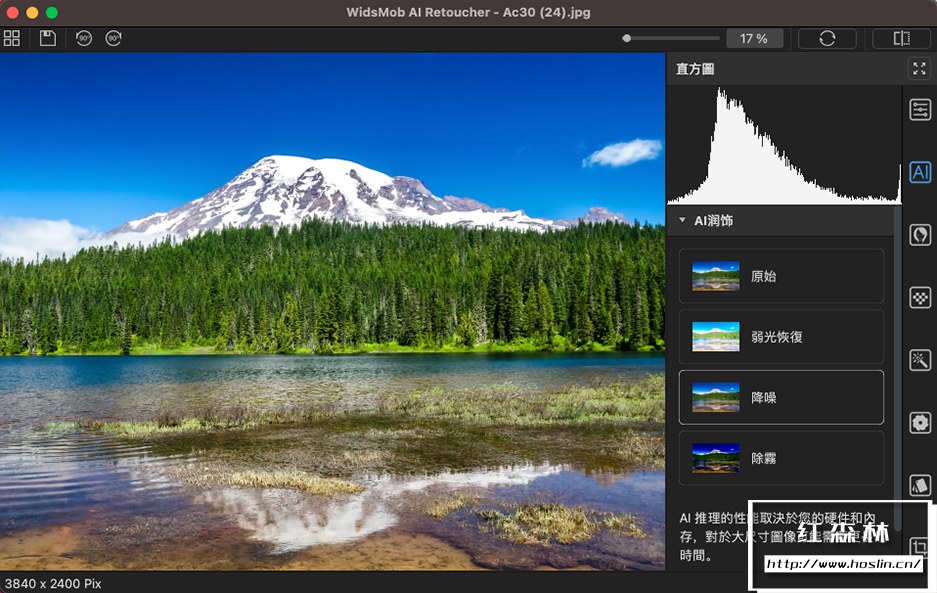Adjust the zoom slider
The image size is (937, 593).
pos(670,38)
